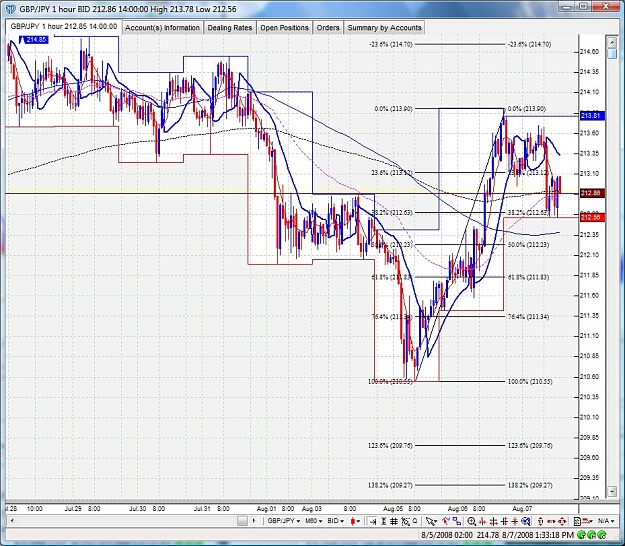Toggle chart auto-scroll to end icon
Screen dimensions: 625x546
coord(372,521)
